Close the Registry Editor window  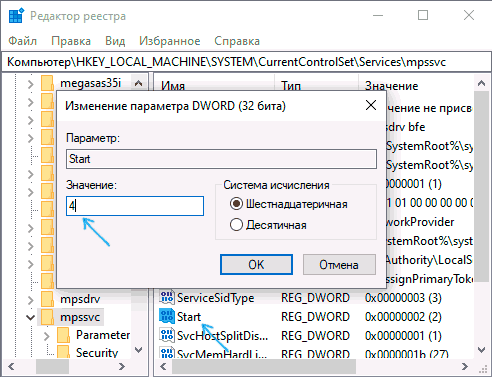point(469,15)
